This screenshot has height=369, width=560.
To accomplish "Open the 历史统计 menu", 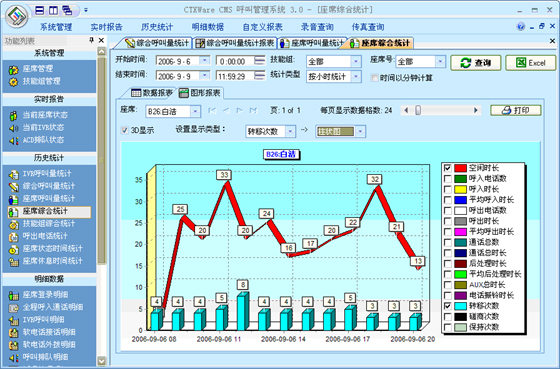I will tap(157, 27).
